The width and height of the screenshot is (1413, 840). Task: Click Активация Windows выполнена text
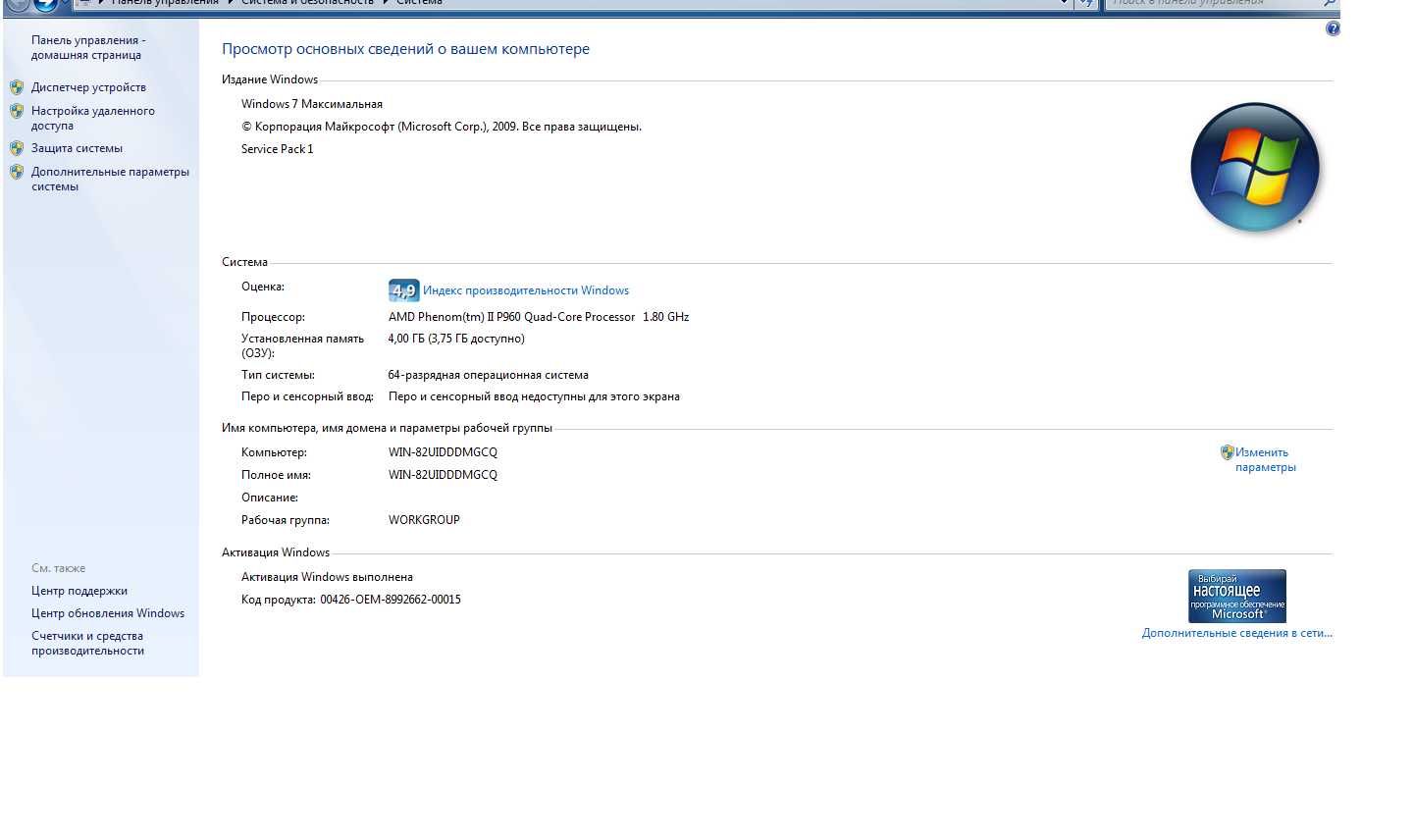[327, 577]
